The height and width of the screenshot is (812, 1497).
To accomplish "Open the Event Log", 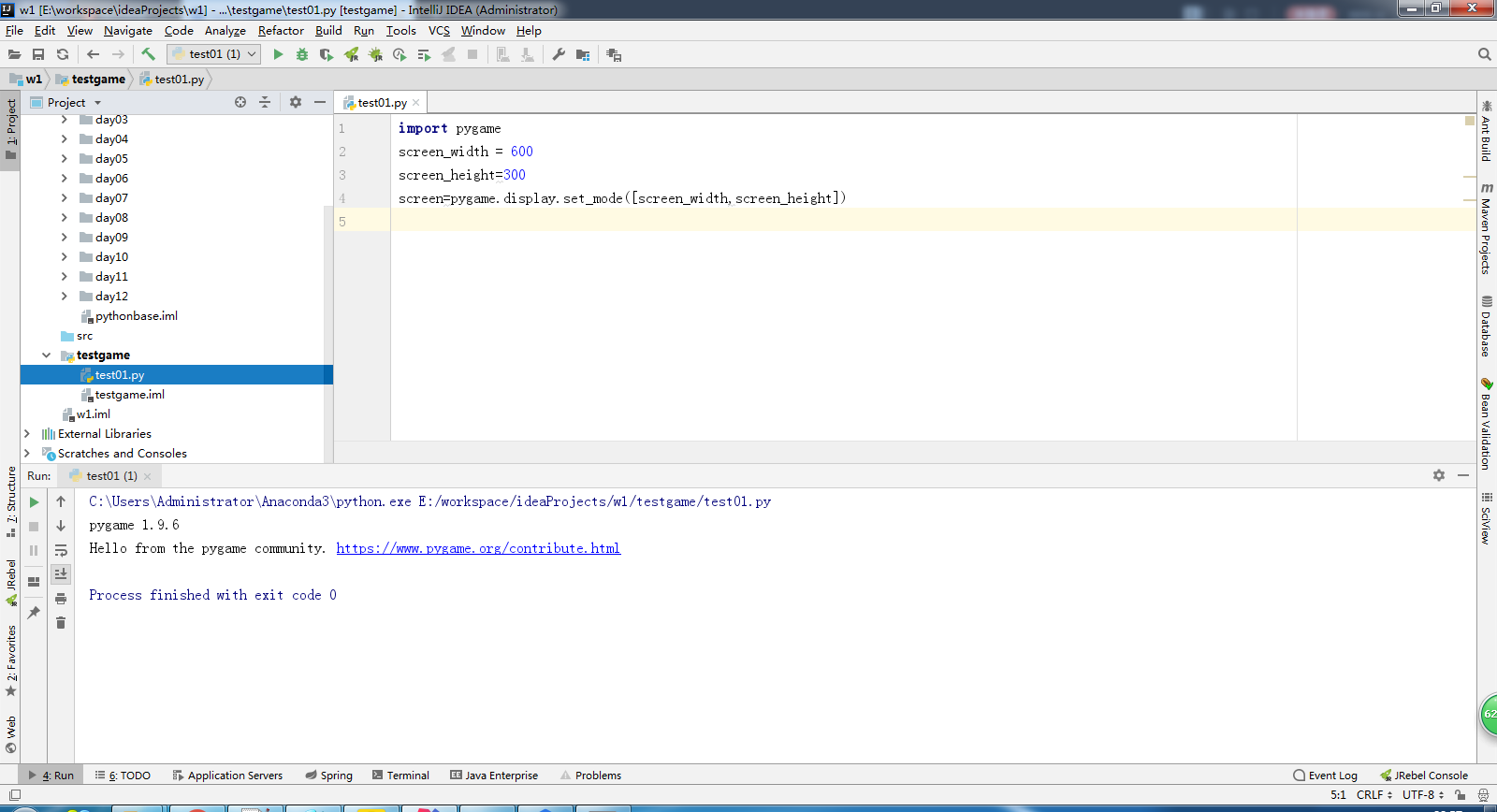I will click(1325, 776).
